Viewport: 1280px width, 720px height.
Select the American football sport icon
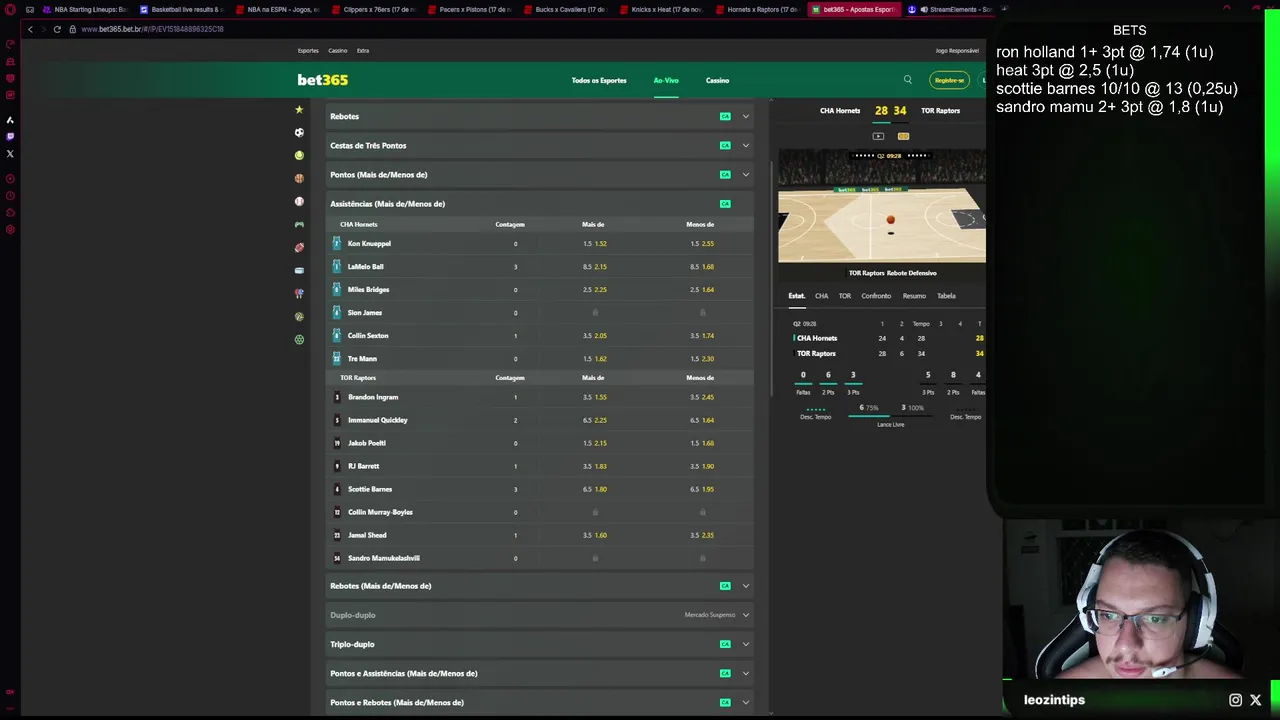(299, 247)
